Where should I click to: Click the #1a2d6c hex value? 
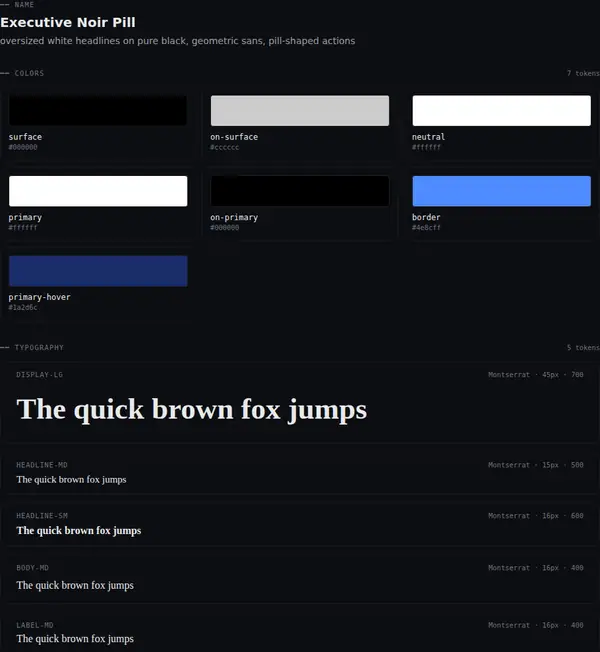tap(23, 307)
